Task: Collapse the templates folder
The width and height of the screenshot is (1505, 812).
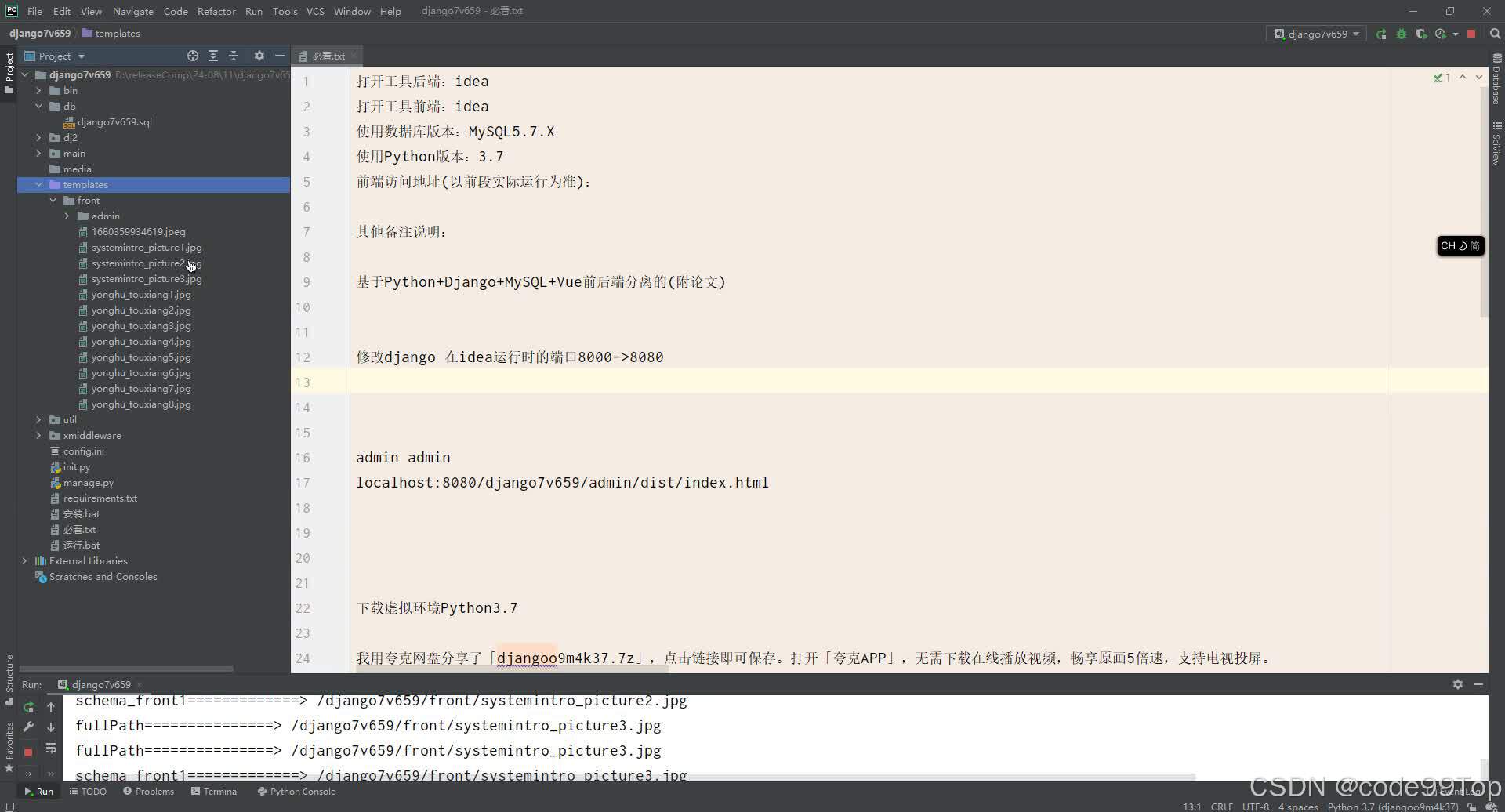Action: (38, 184)
